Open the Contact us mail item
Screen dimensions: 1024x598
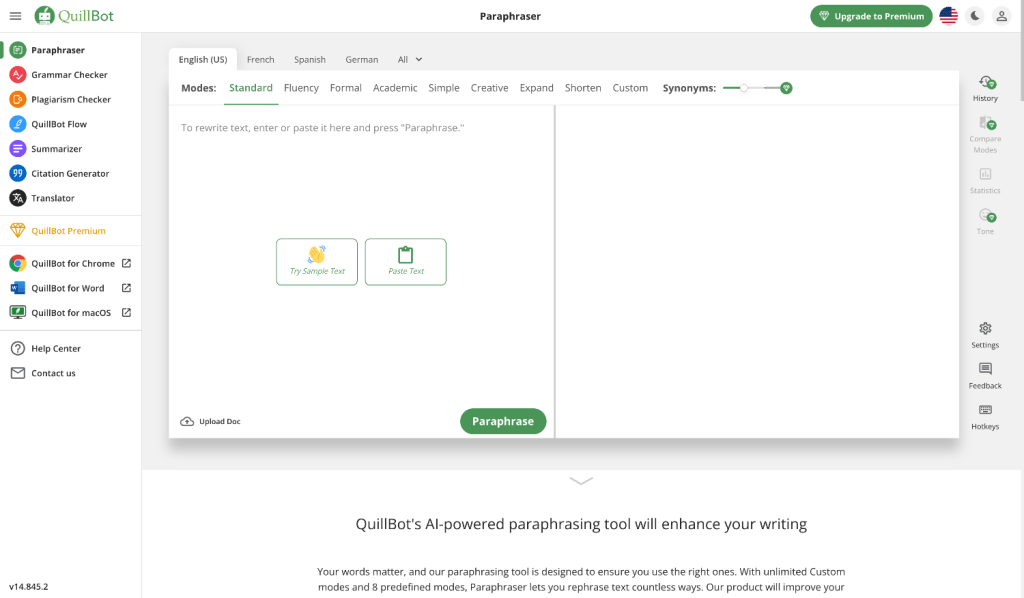tap(71, 373)
